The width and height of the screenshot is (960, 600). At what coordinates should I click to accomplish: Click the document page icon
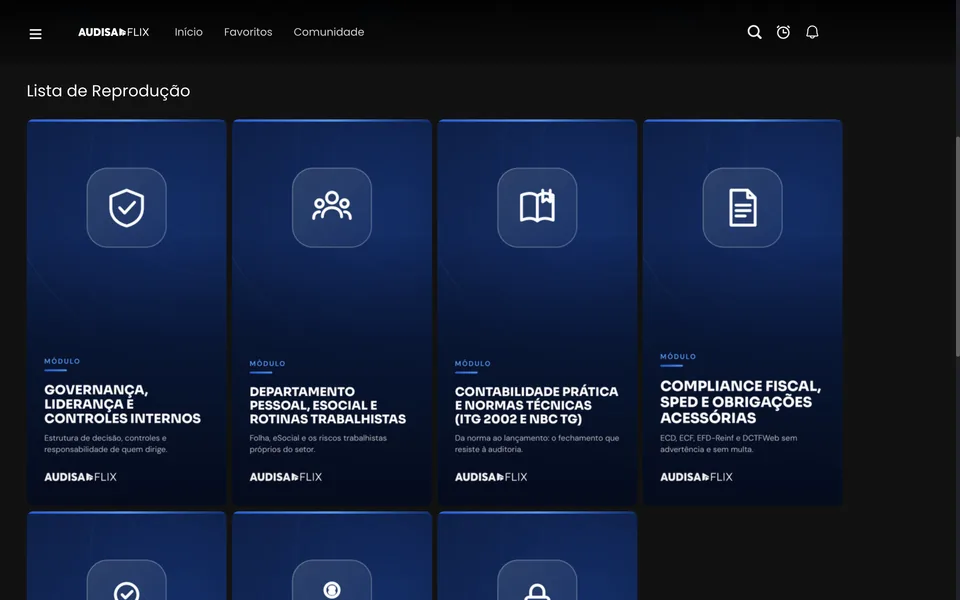743,208
